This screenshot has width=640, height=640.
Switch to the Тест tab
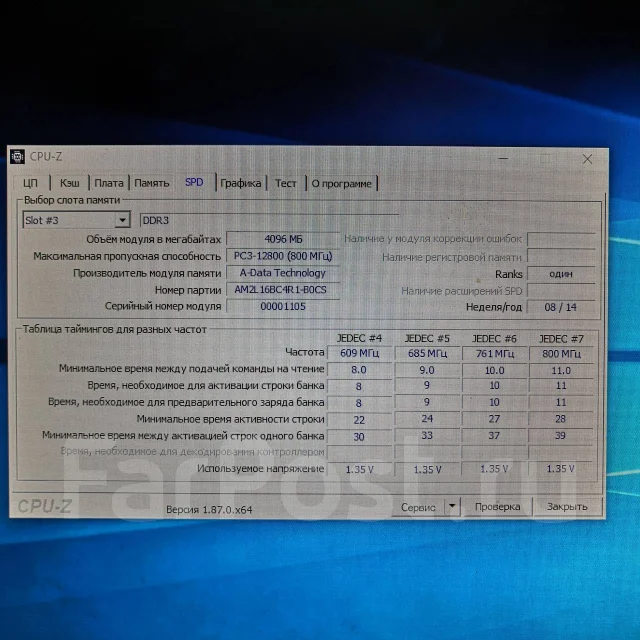point(286,183)
